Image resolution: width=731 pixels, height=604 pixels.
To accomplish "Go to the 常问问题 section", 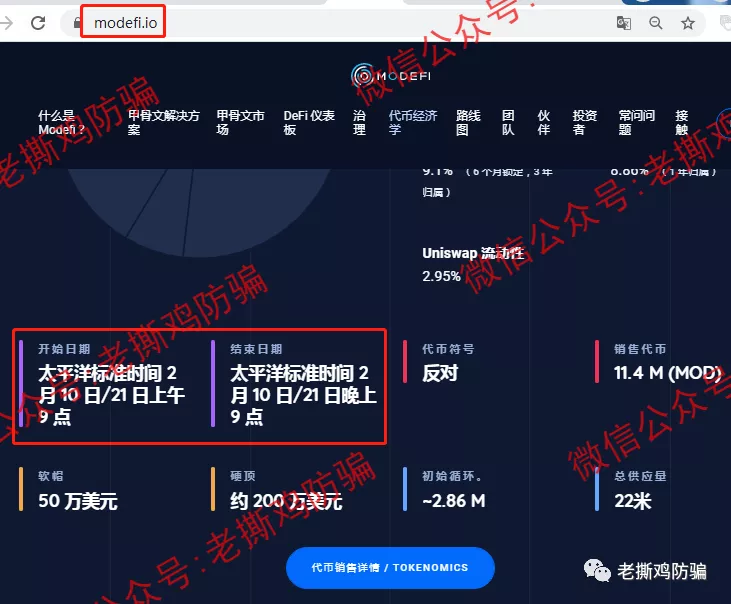I will point(637,122).
